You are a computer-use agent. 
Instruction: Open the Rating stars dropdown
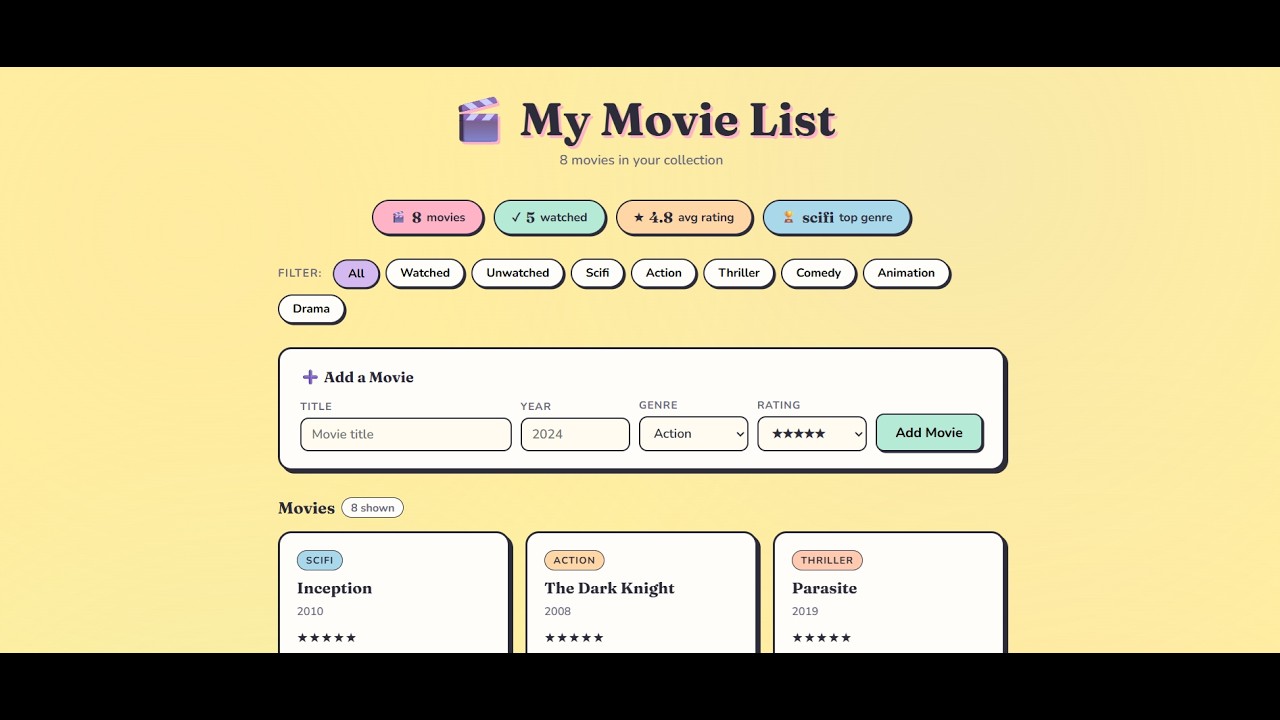(x=812, y=434)
